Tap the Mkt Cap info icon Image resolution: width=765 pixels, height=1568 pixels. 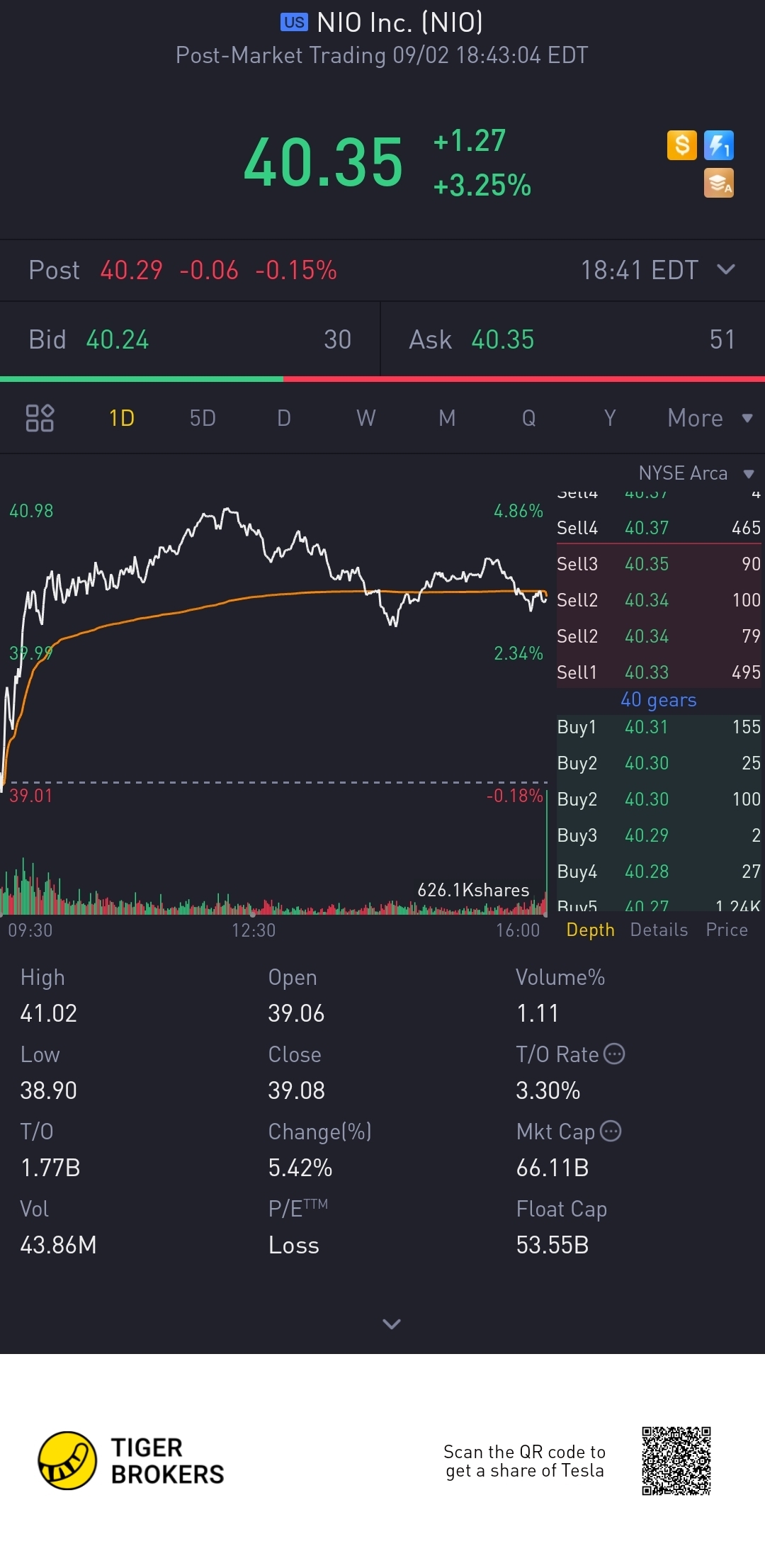pos(611,1131)
